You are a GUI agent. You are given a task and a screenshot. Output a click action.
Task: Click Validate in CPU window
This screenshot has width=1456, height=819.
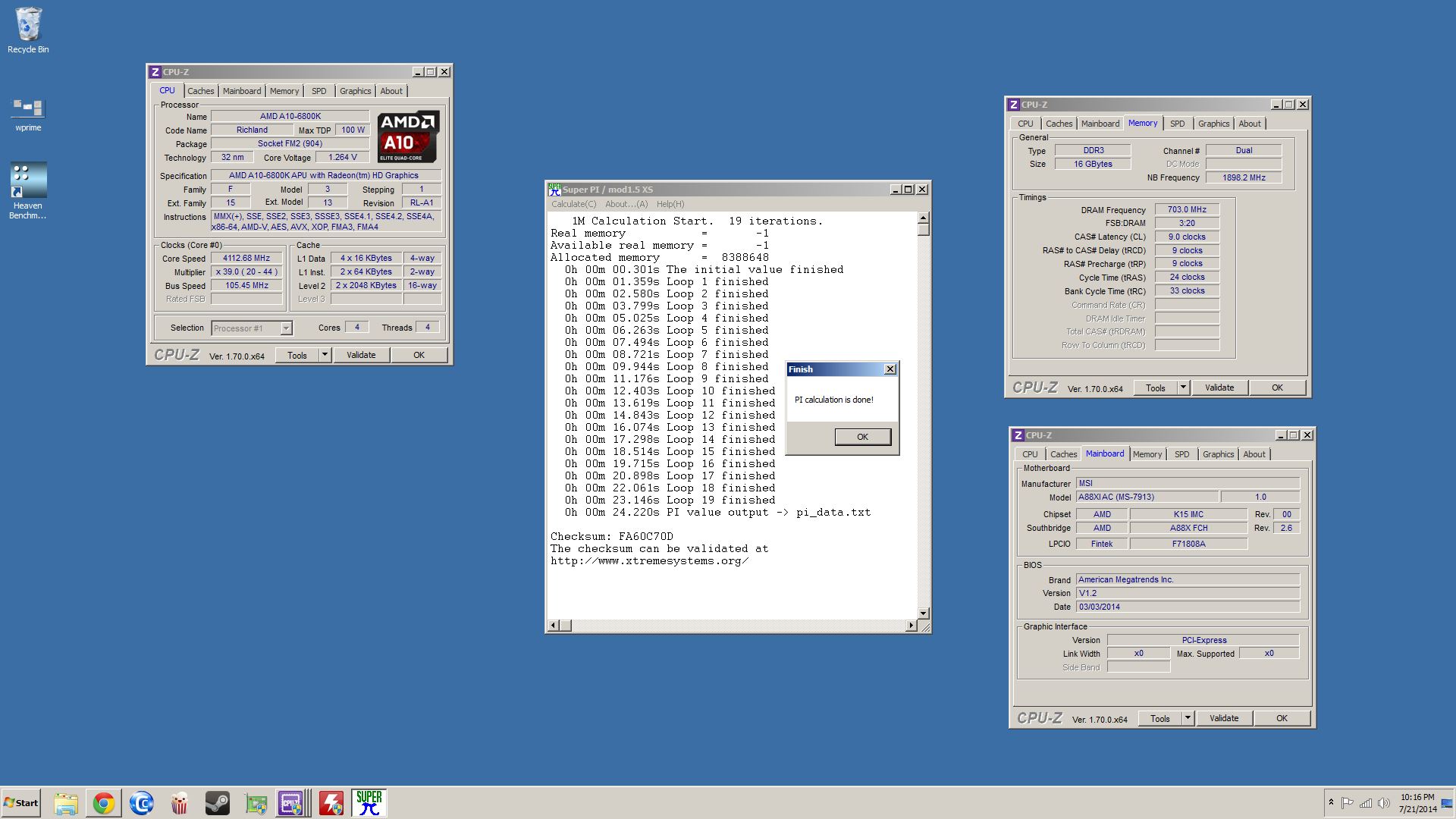pyautogui.click(x=361, y=355)
